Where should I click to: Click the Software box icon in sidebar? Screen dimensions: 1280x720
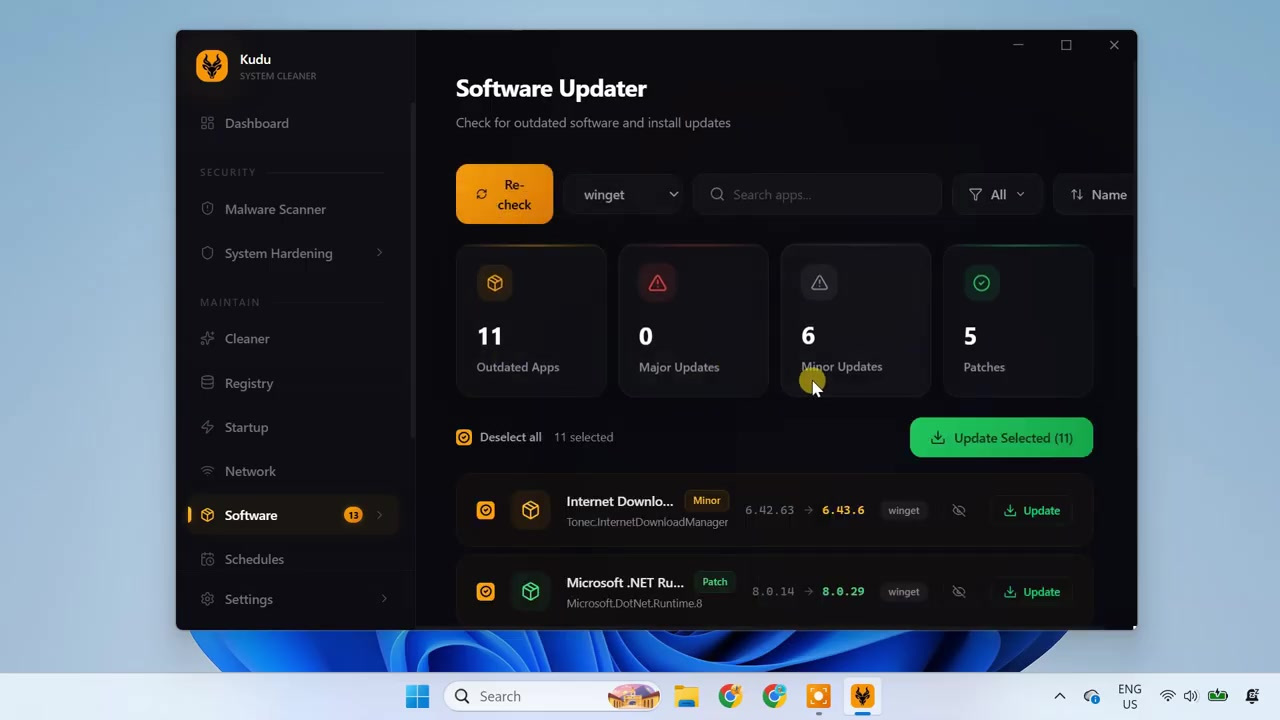pyautogui.click(x=207, y=515)
